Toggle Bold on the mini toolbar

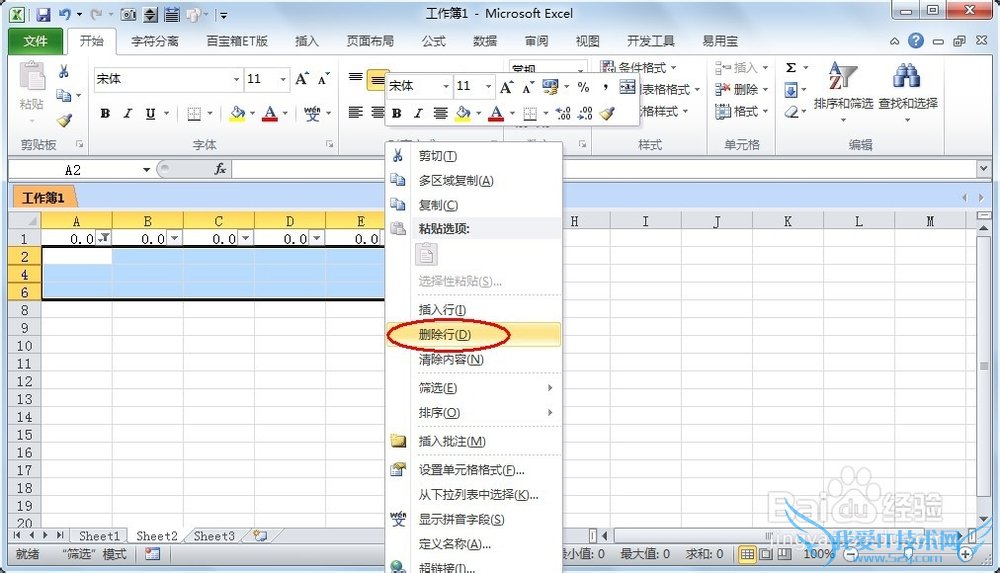[397, 114]
